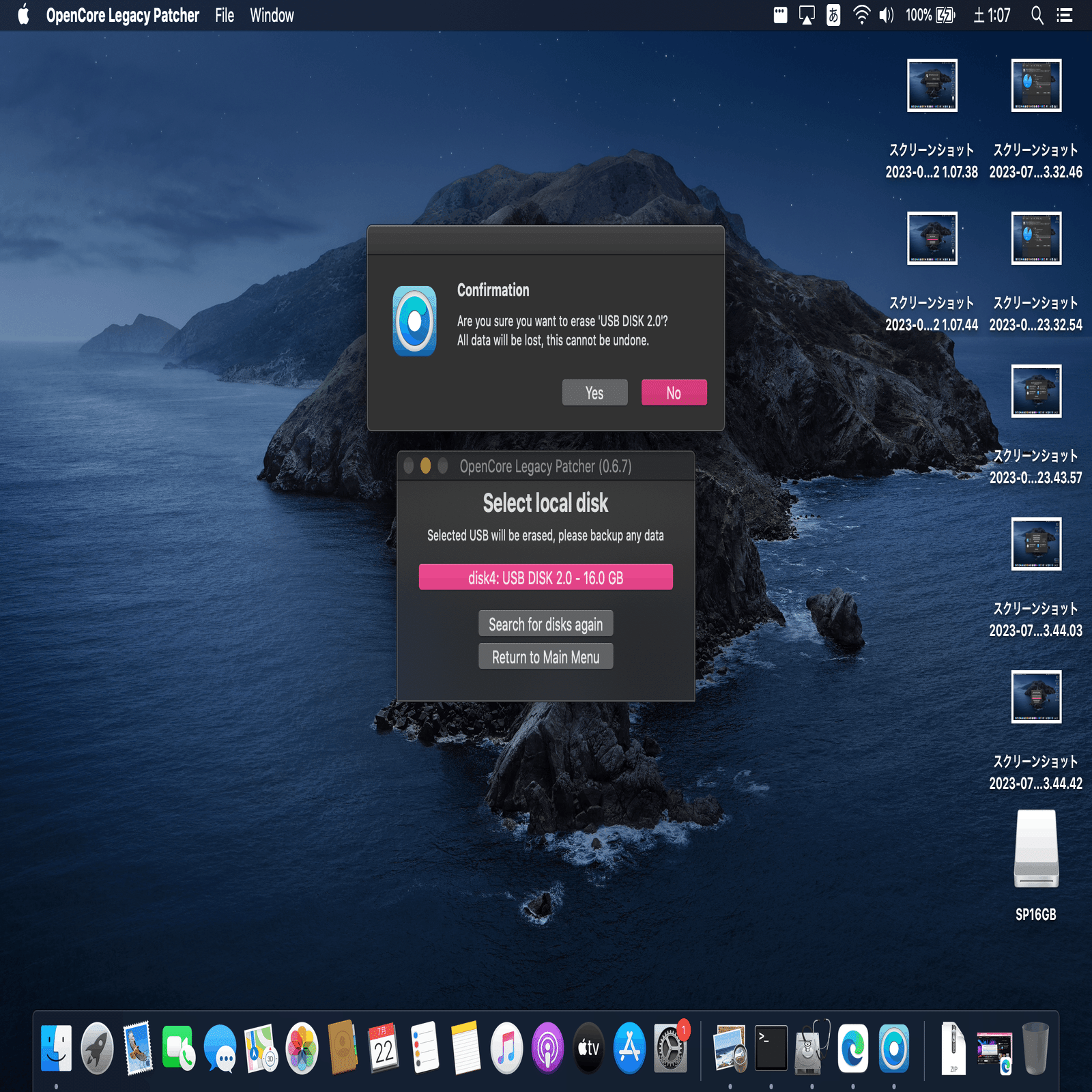Click the "OpenCore Legacy Patcher (0.6.7)" title bar
Viewport: 1092px width, 1092px height.
[545, 466]
